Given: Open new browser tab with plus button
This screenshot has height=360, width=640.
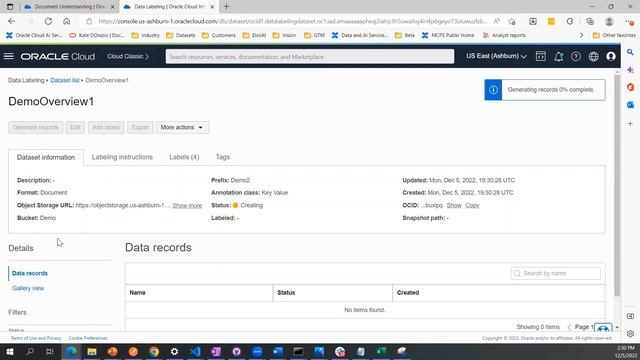Looking at the screenshot, I should point(227,7).
